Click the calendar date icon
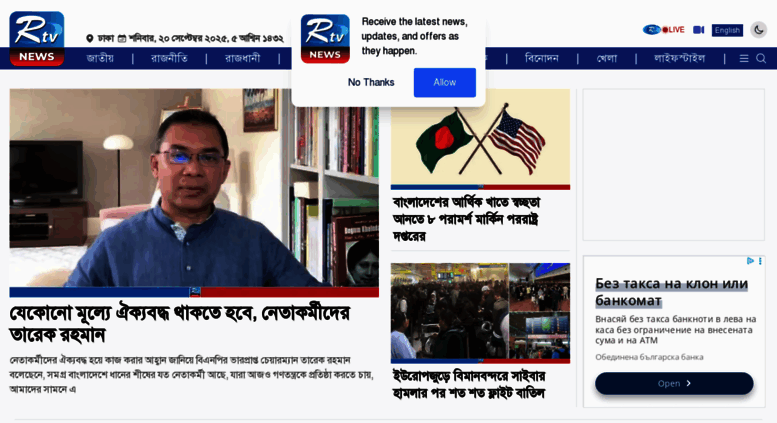The height and width of the screenshot is (423, 777). [x=122, y=38]
